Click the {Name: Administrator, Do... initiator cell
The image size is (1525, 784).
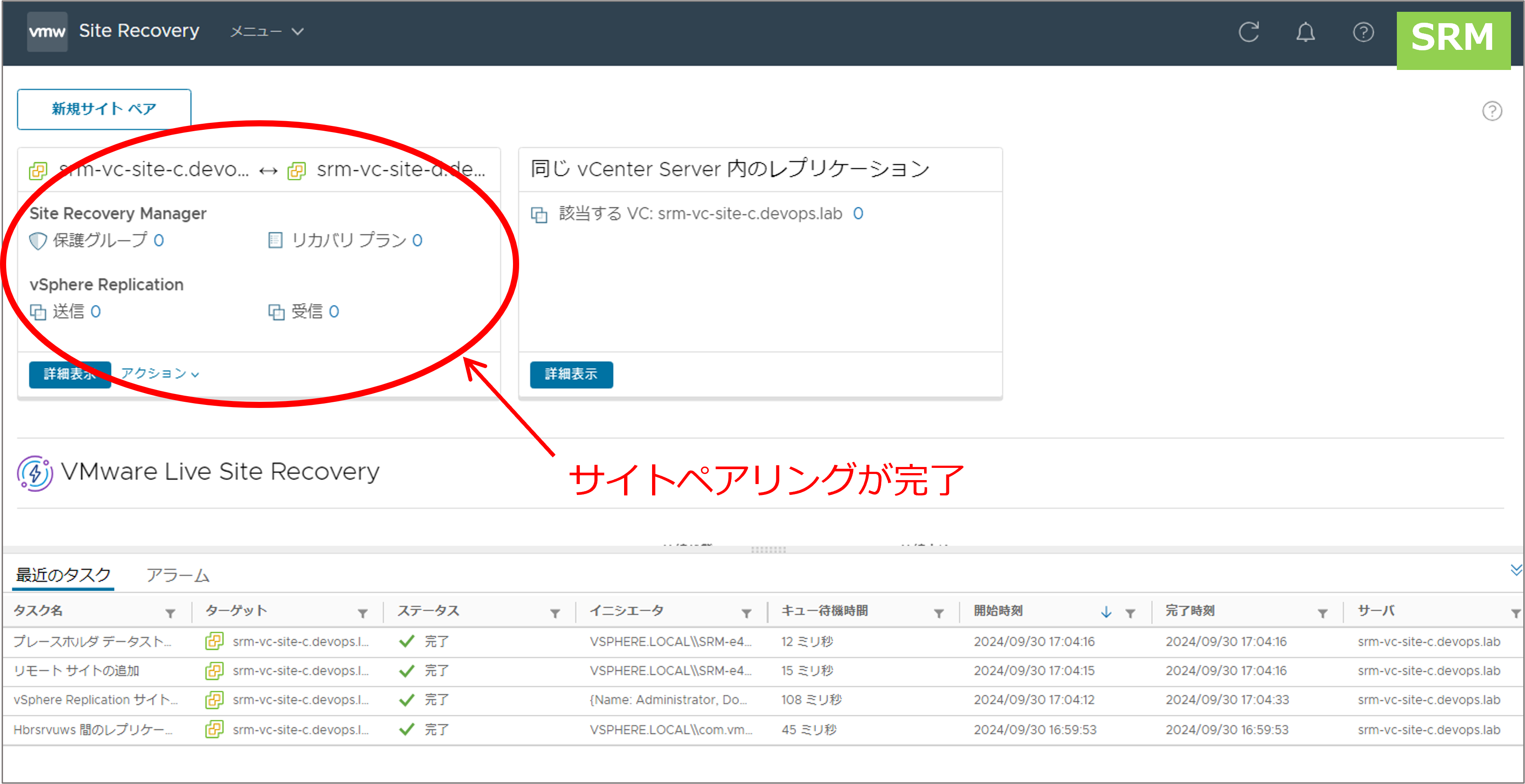[x=668, y=700]
